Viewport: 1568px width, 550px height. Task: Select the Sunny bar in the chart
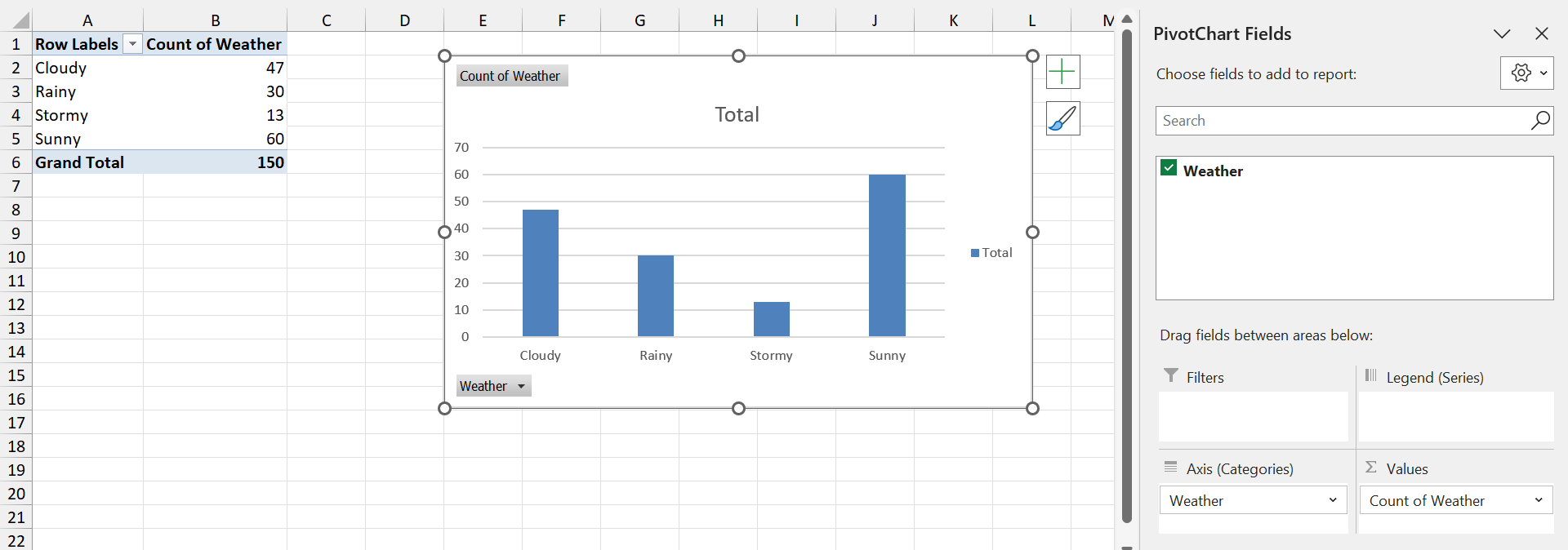(x=887, y=255)
